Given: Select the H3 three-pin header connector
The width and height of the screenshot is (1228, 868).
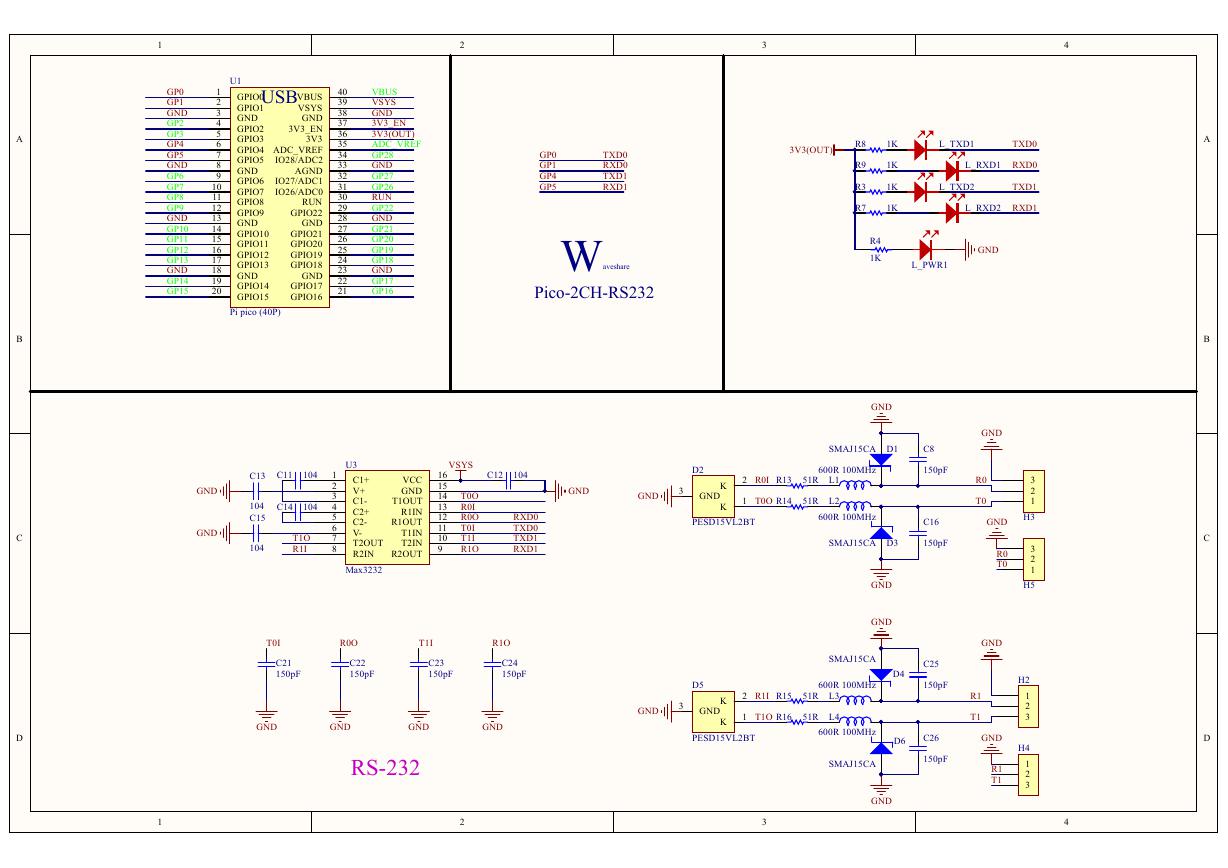Looking at the screenshot, I should 1033,490.
